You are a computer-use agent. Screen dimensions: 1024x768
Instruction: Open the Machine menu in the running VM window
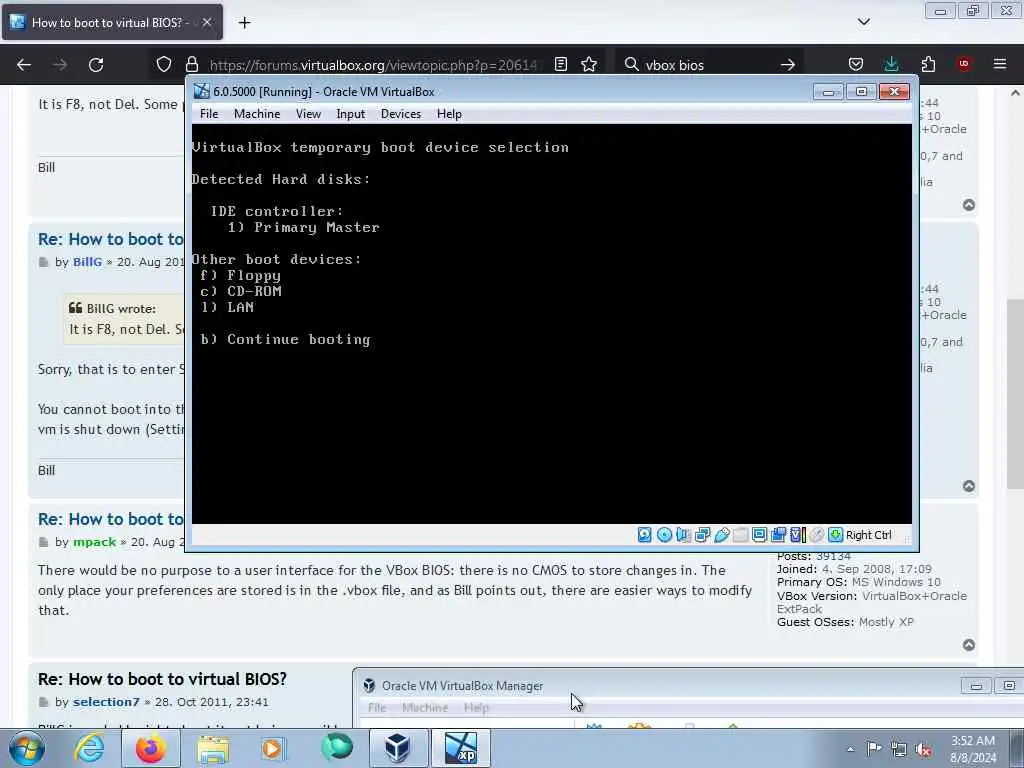click(x=257, y=114)
